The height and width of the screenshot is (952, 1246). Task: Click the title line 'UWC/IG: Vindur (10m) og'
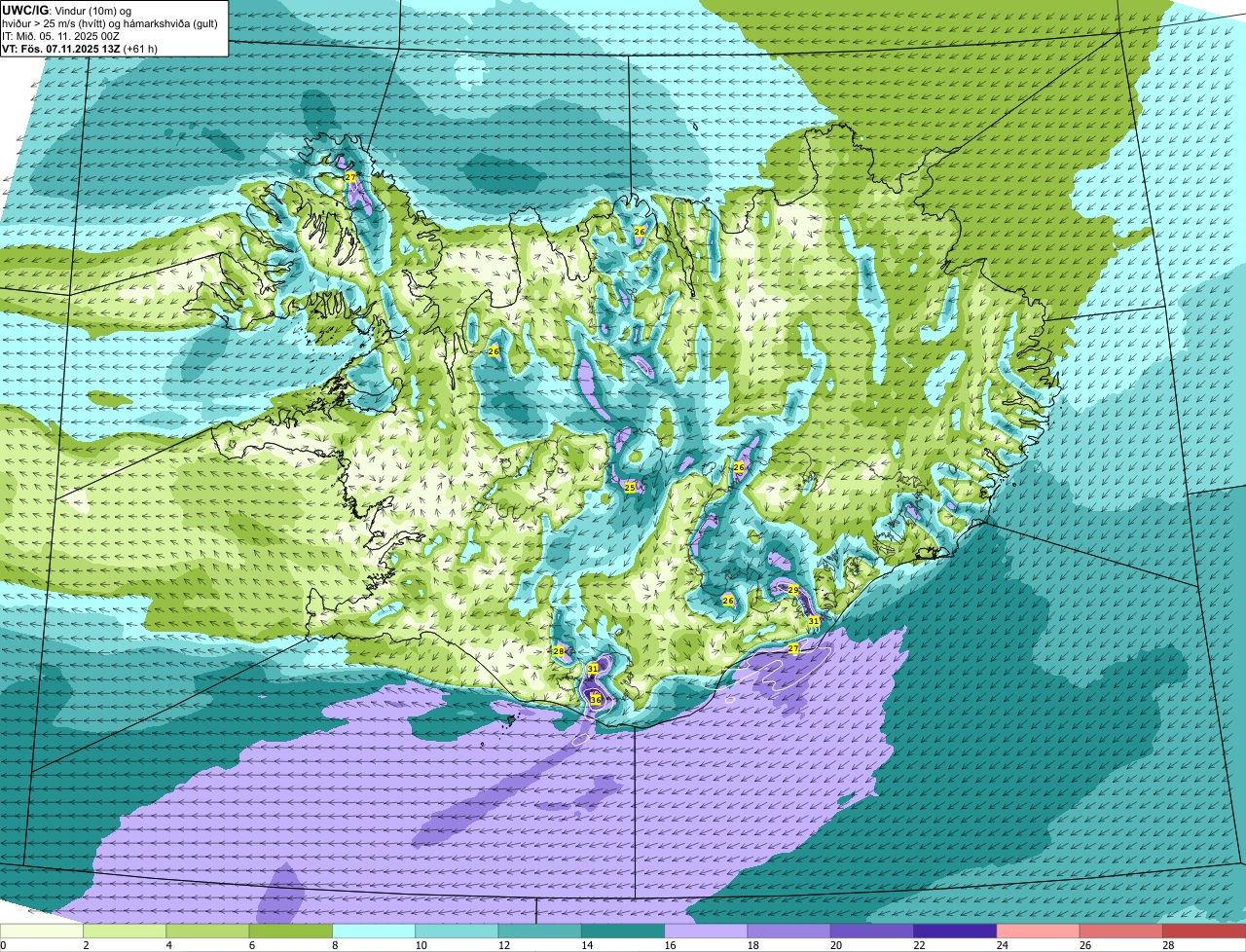[x=66, y=11]
